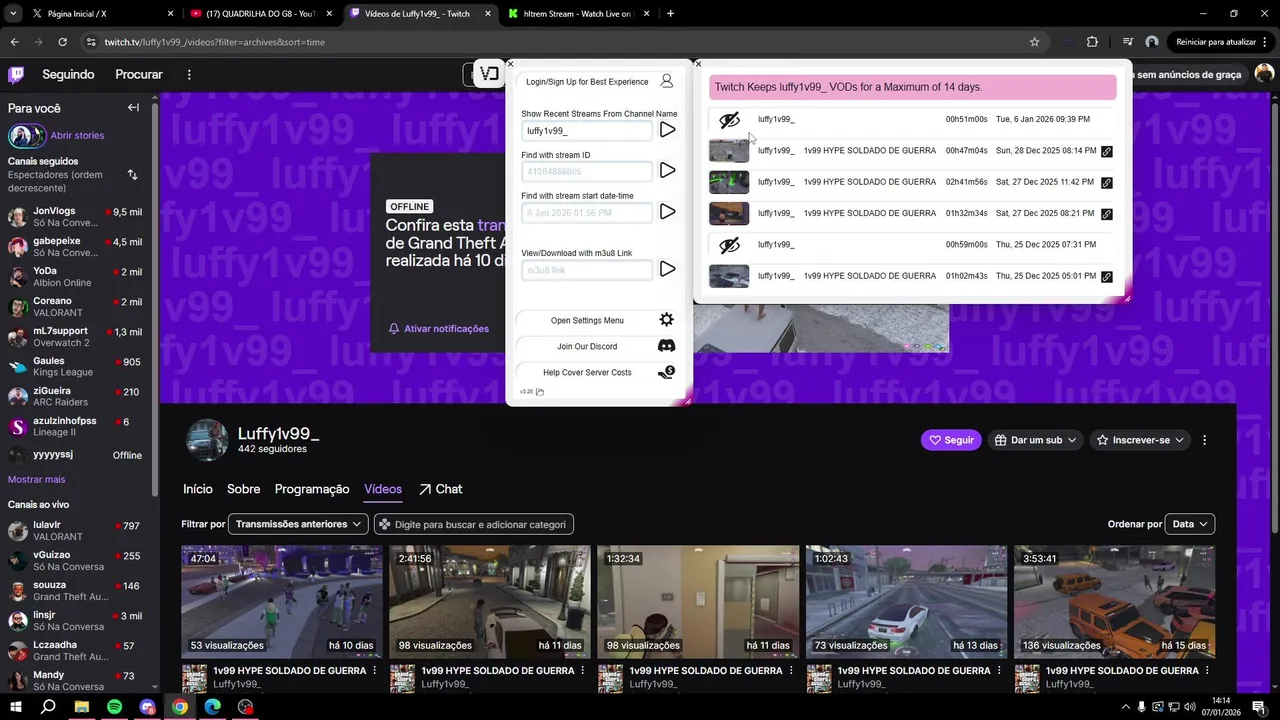
Task: Close the VOD results list panel
Action: pyautogui.click(x=698, y=64)
